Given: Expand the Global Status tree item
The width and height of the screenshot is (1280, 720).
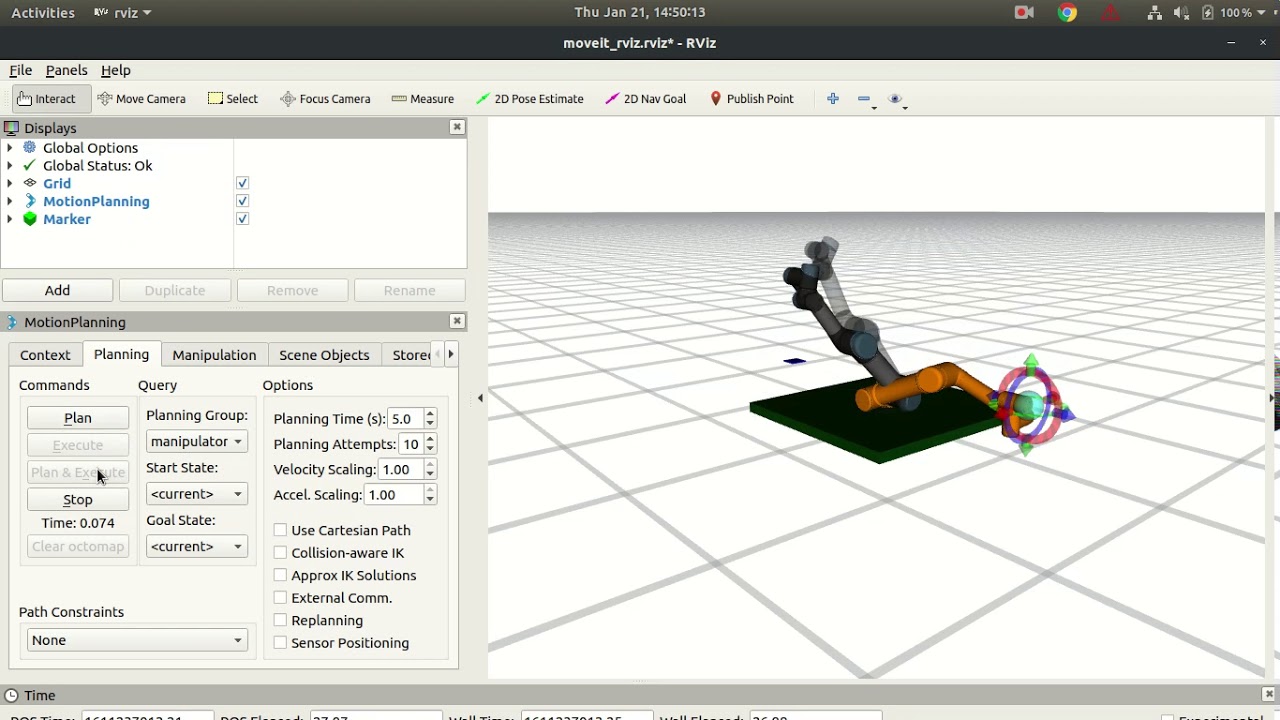Looking at the screenshot, I should [10, 166].
